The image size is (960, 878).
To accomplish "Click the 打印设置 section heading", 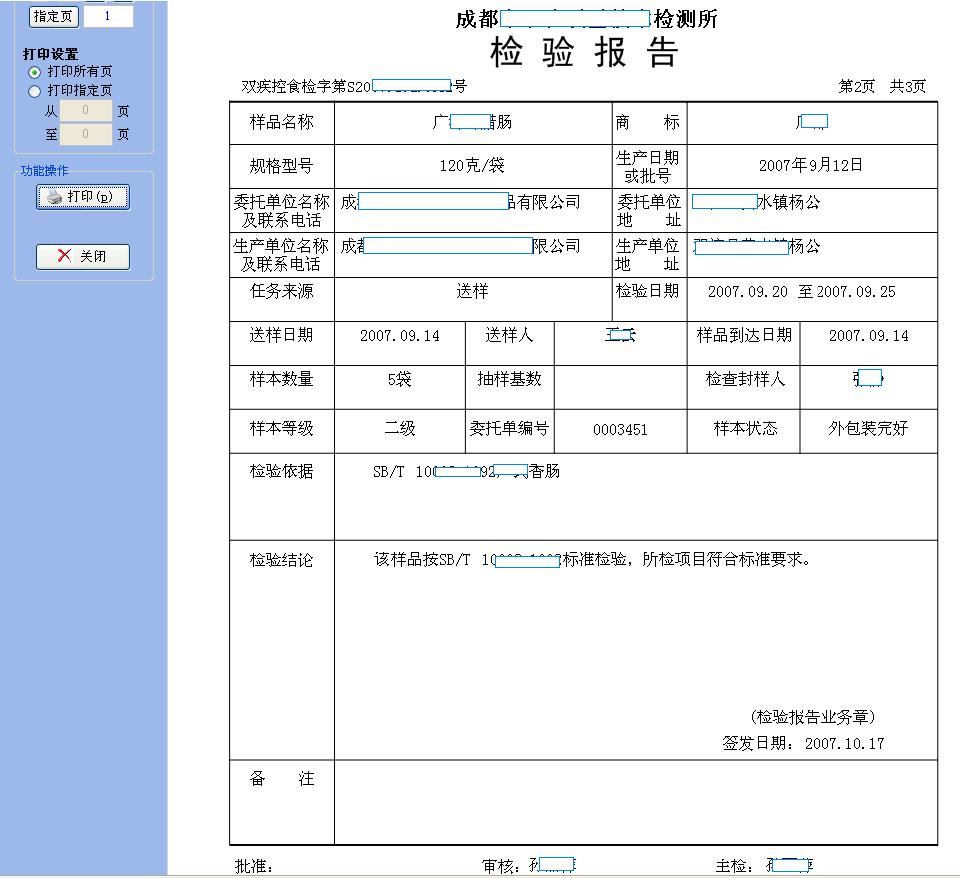I will click(50, 54).
